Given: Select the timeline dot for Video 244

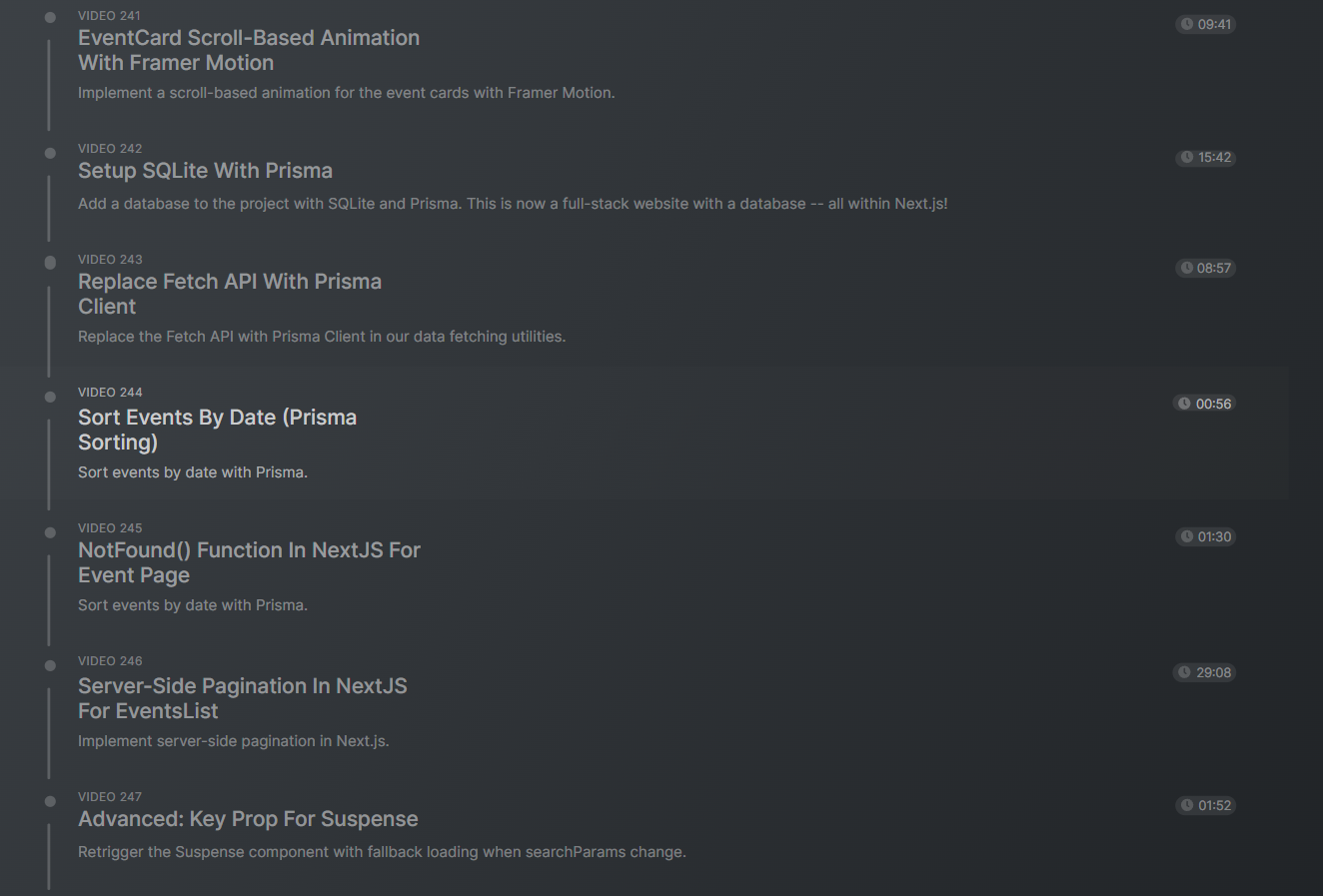Looking at the screenshot, I should (50, 397).
